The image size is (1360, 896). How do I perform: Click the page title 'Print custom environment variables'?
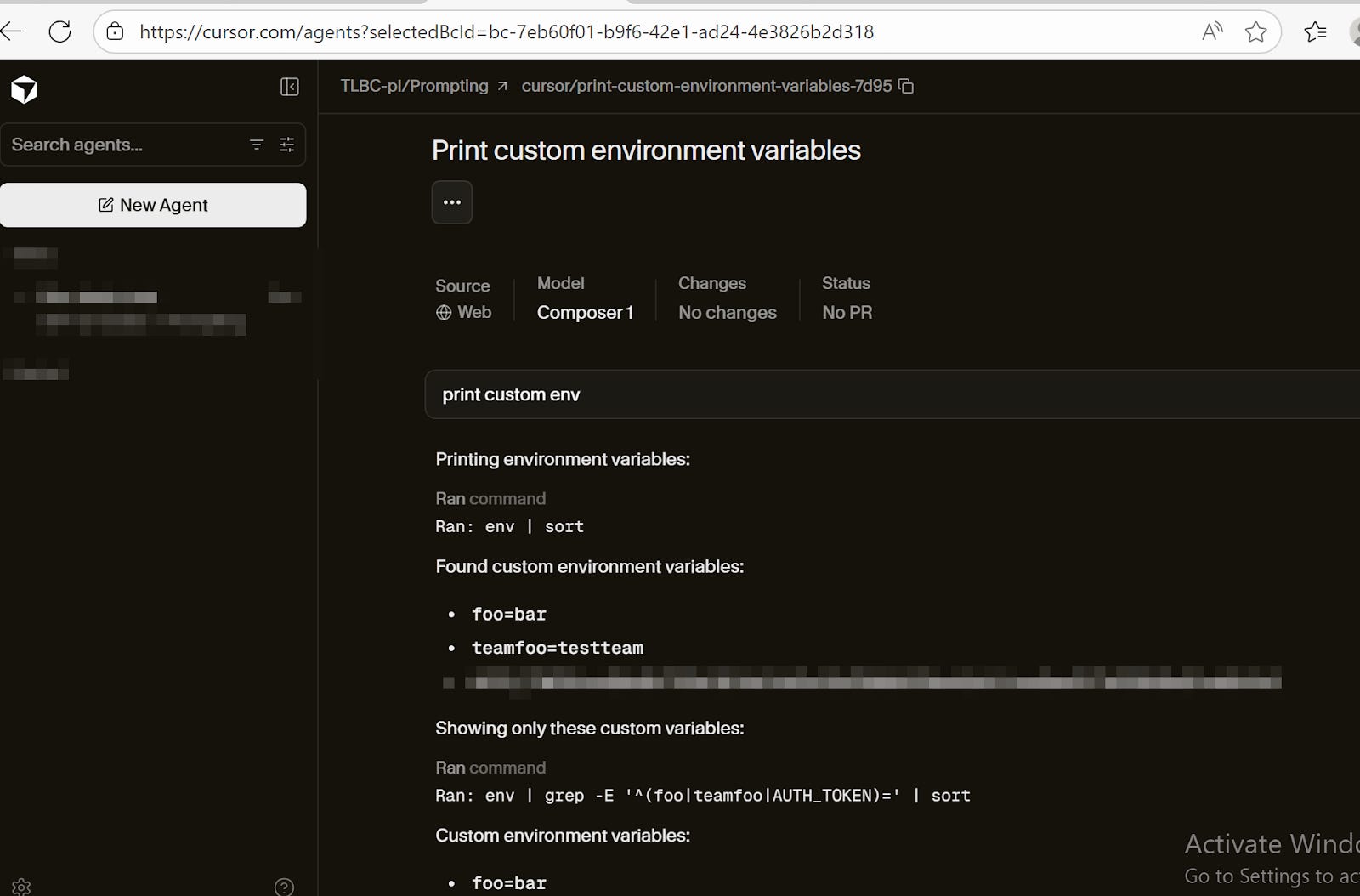(x=646, y=150)
